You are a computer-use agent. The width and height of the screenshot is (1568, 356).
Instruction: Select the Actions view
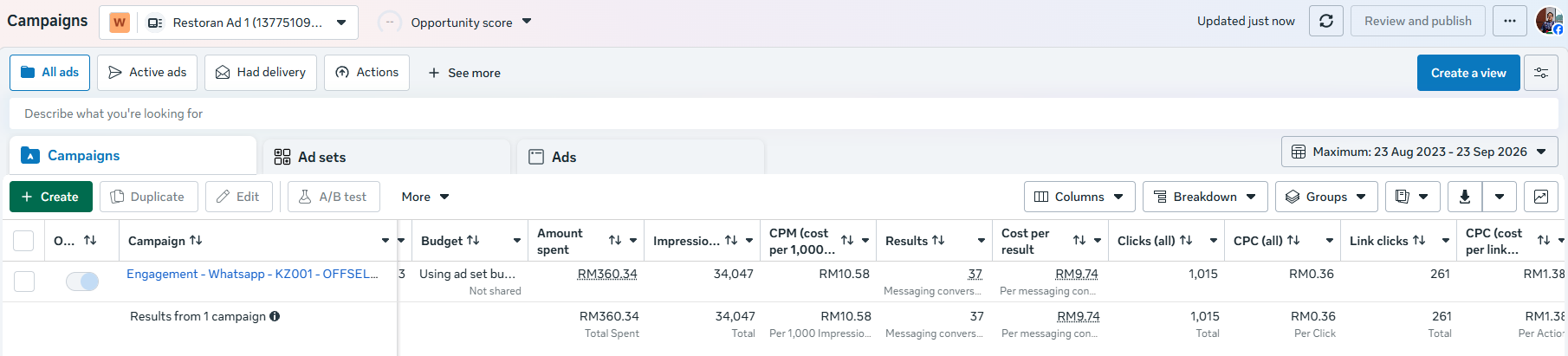click(x=366, y=73)
